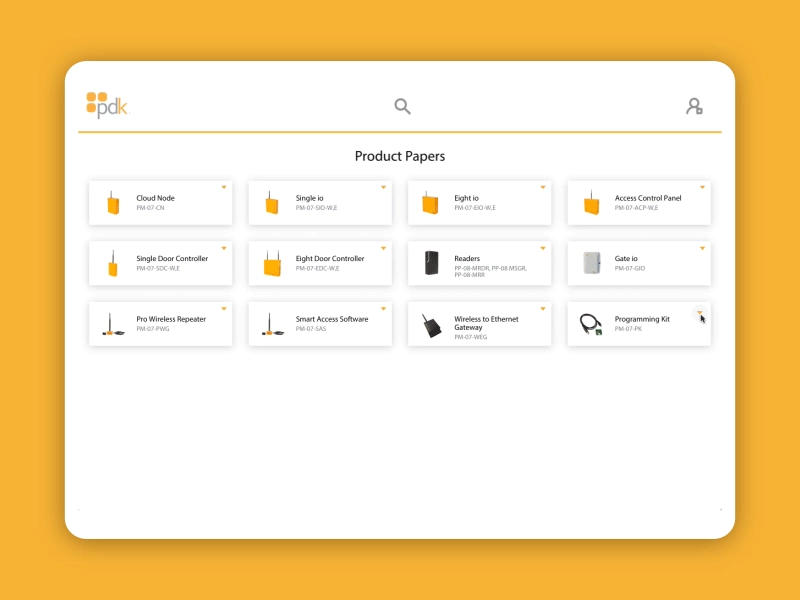Click the Single Door Controller product image

[113, 263]
